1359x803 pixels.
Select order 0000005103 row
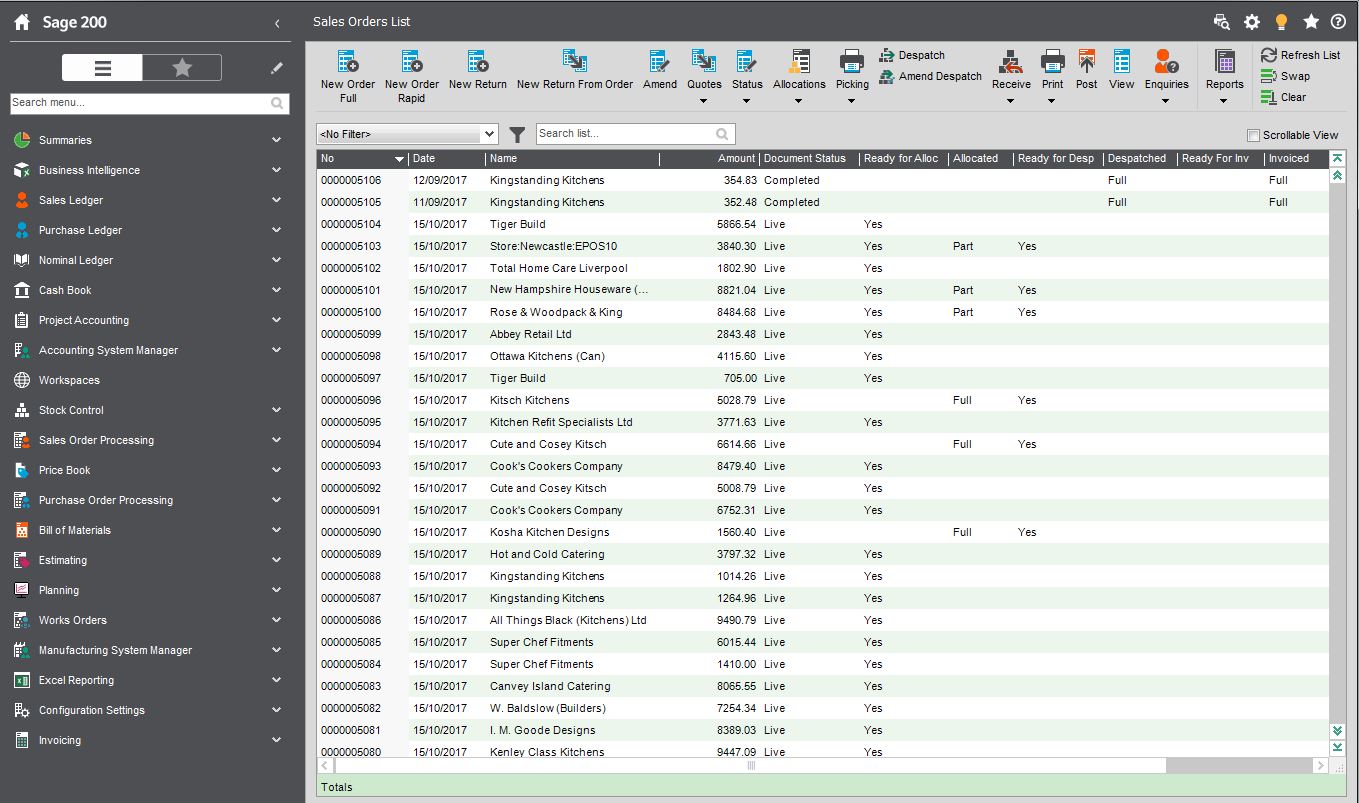[822, 246]
